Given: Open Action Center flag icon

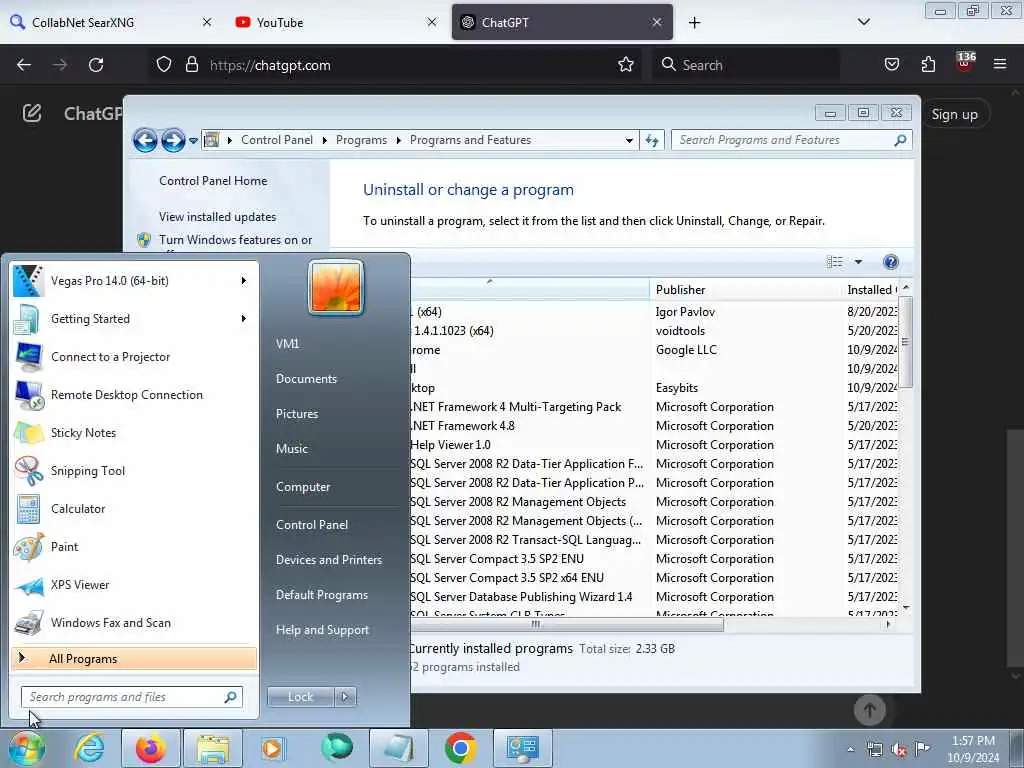Looking at the screenshot, I should coord(922,748).
